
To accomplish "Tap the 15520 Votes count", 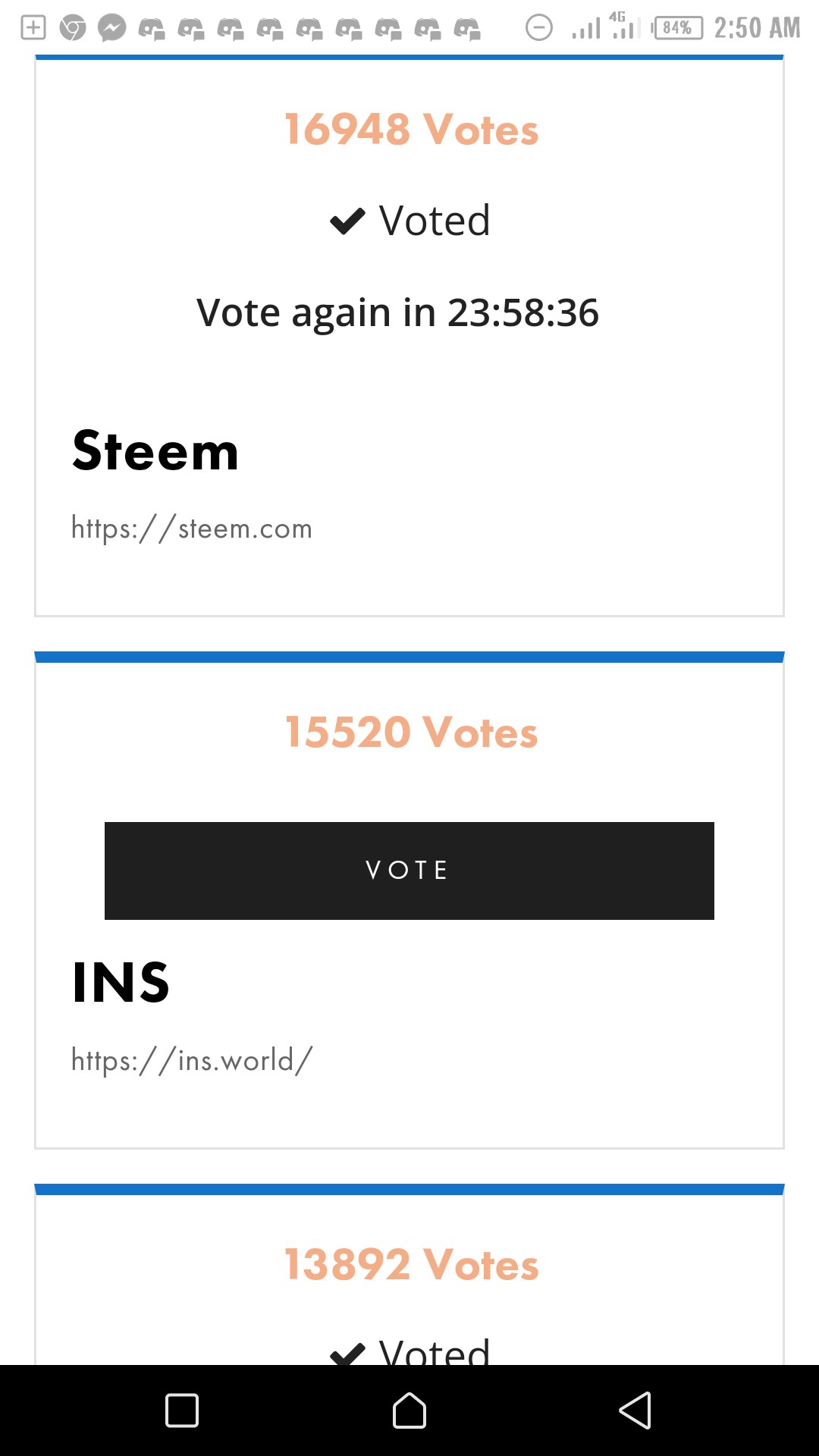I will point(411,732).
